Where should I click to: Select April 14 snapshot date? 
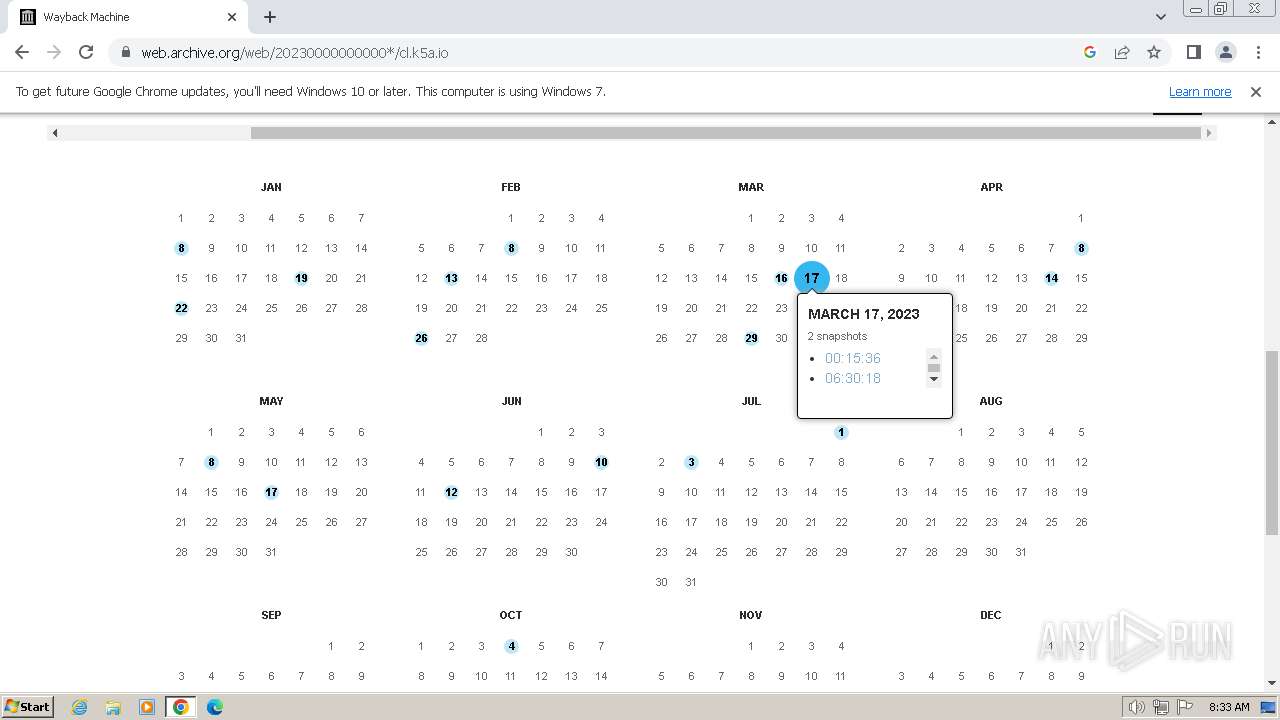1051,278
